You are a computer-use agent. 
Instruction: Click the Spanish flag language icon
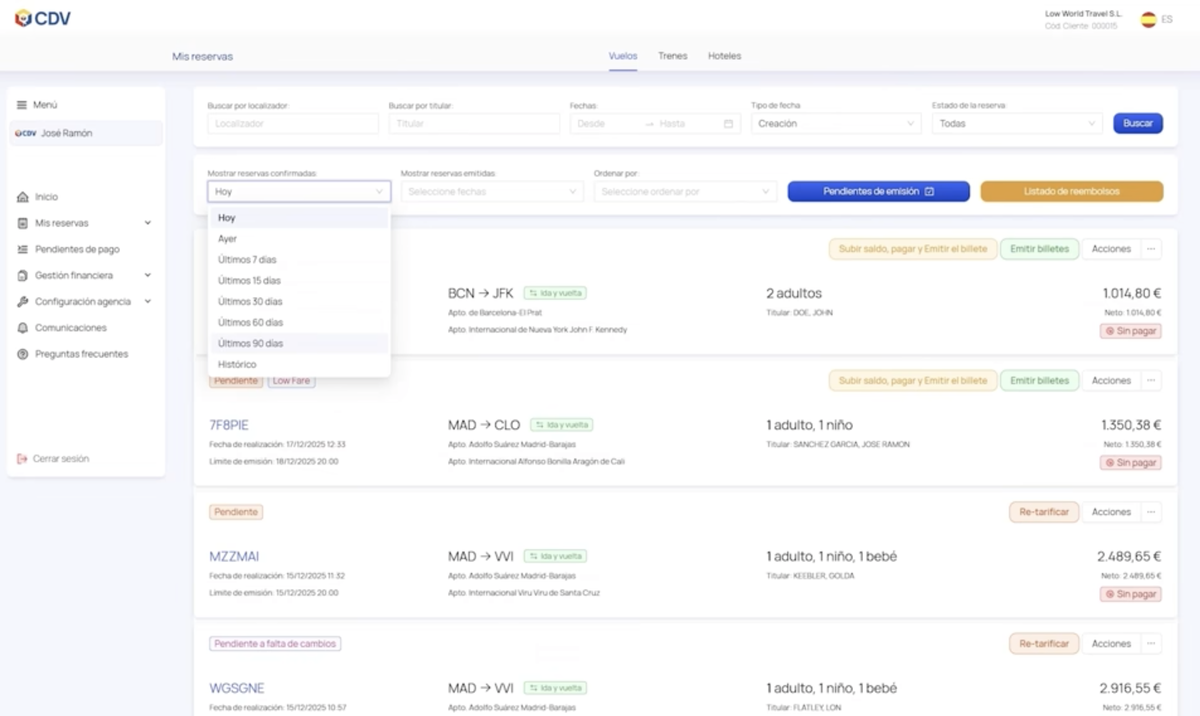coord(1149,19)
